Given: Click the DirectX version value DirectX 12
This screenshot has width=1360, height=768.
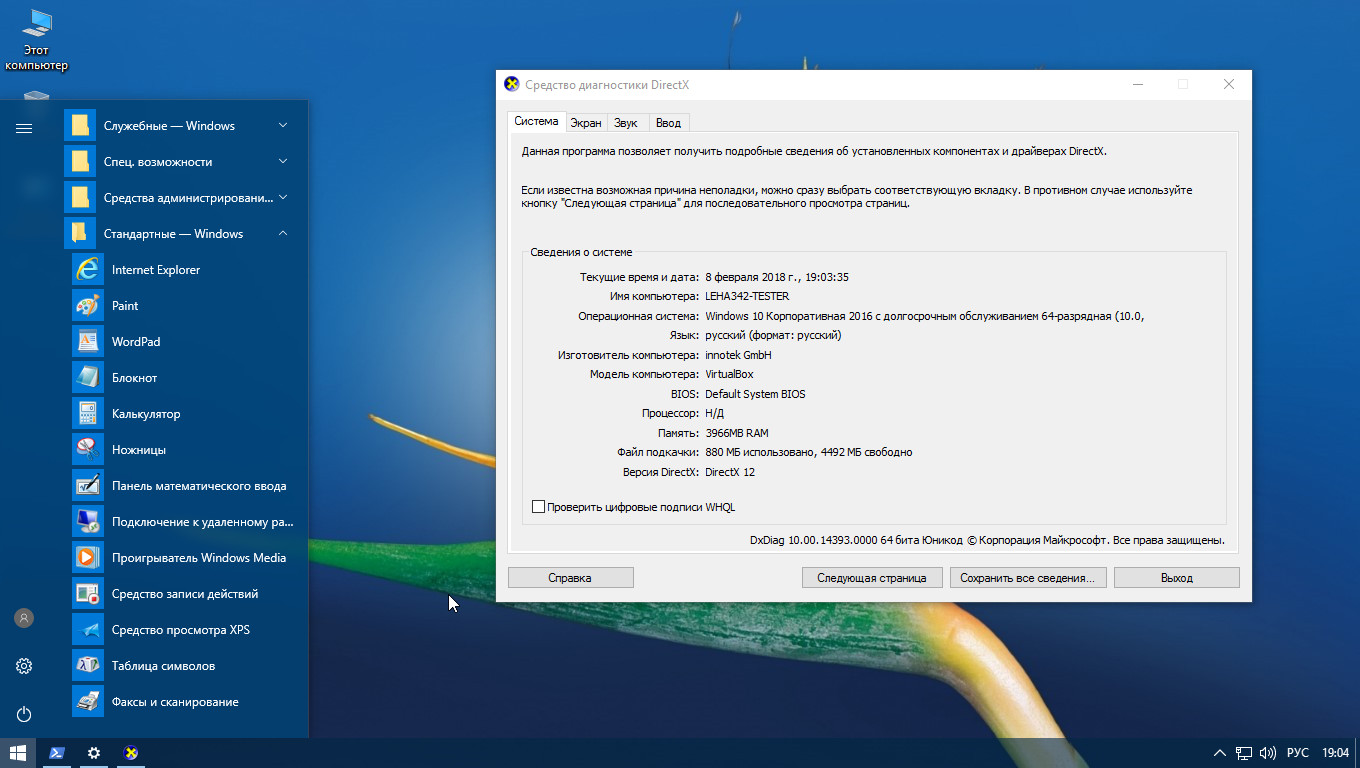Looking at the screenshot, I should tap(730, 472).
